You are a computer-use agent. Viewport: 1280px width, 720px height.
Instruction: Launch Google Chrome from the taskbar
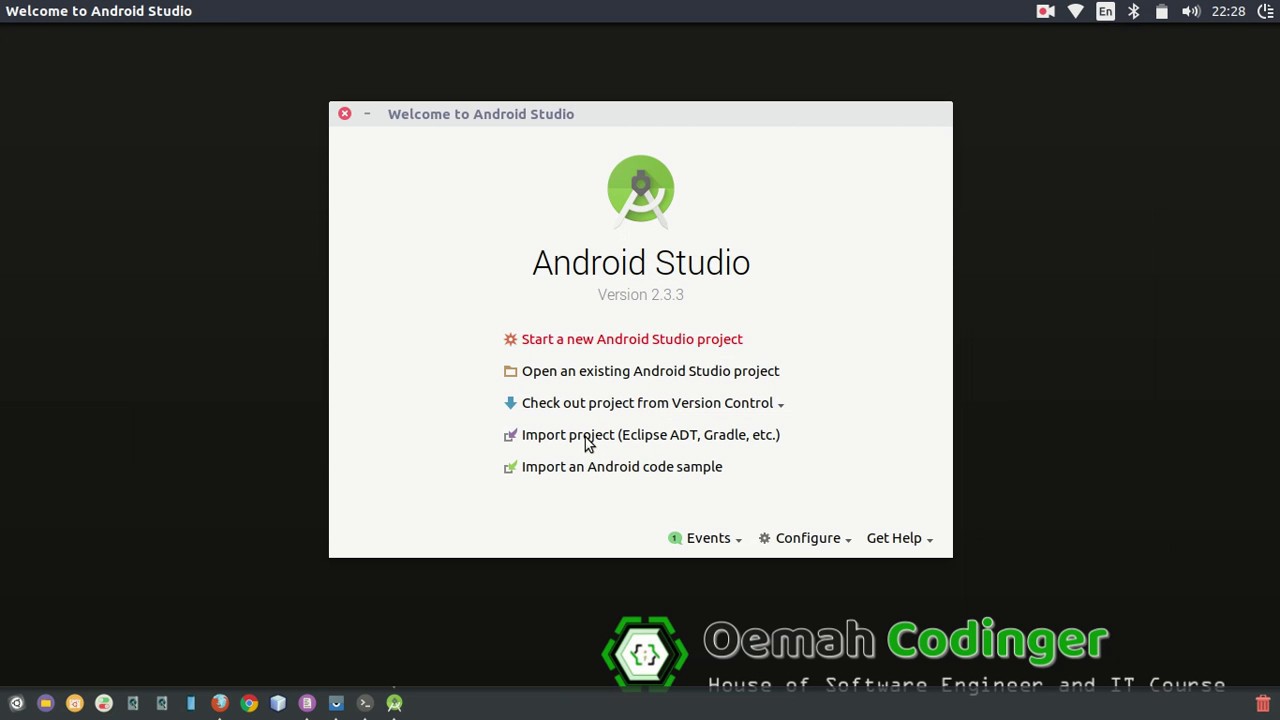coord(249,703)
